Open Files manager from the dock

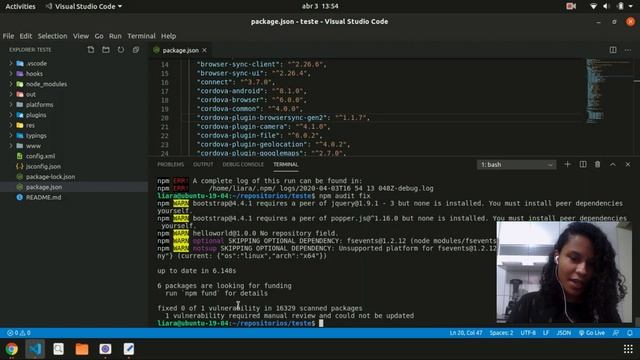pyautogui.click(x=82, y=349)
